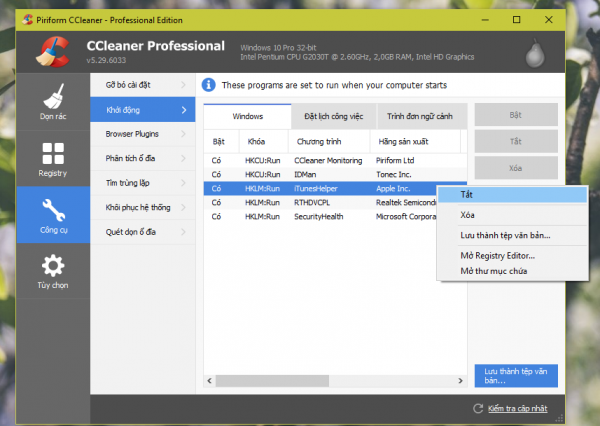Viewport: 600px width, 426px height.
Task: Click blue Lưu thành tệp văn bản button
Action: point(516,376)
